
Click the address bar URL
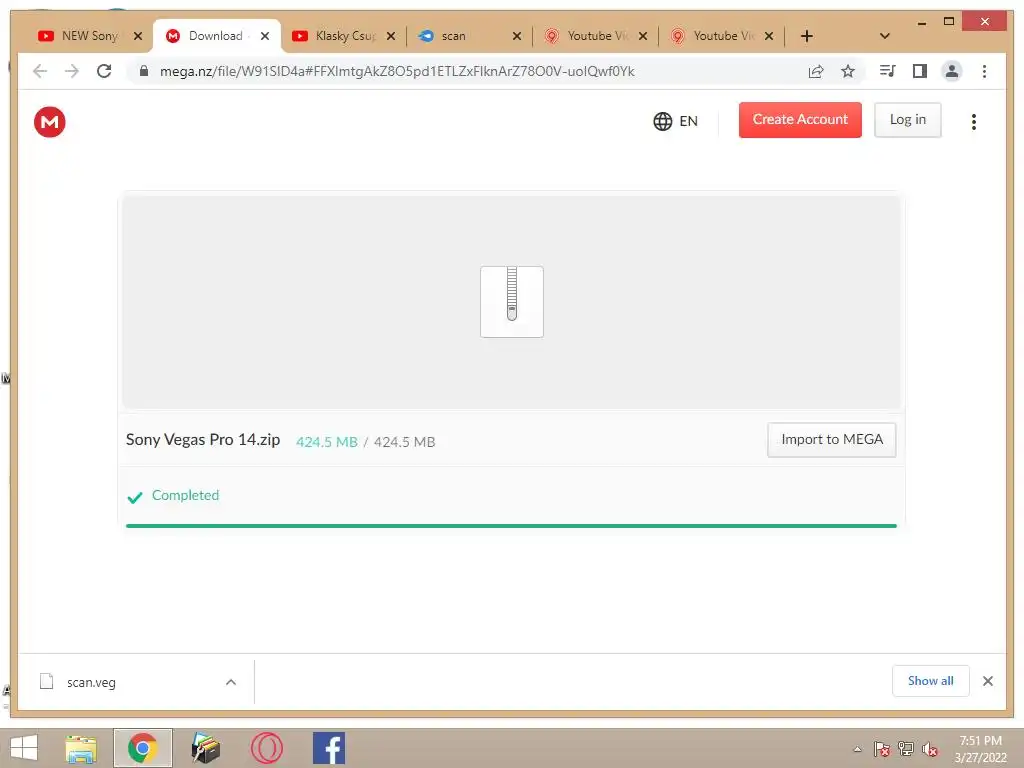(x=397, y=71)
